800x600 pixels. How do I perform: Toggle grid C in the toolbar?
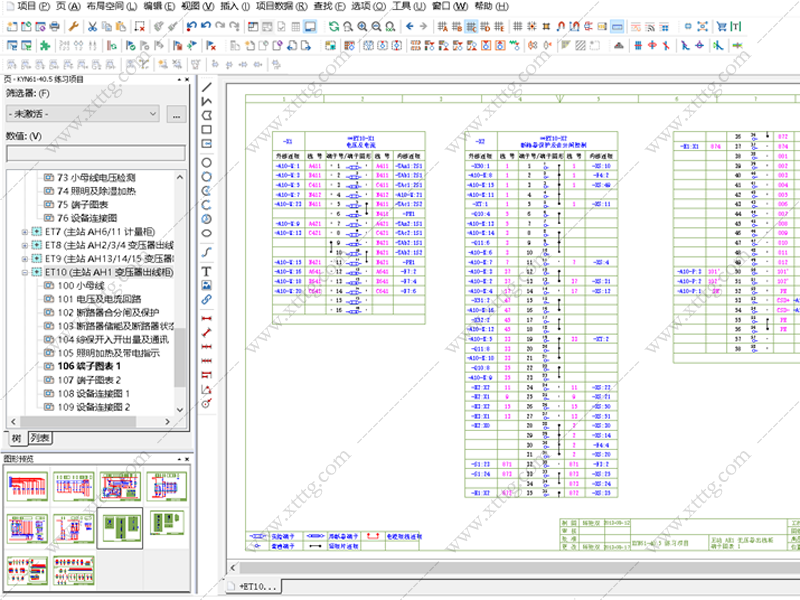(x=471, y=27)
